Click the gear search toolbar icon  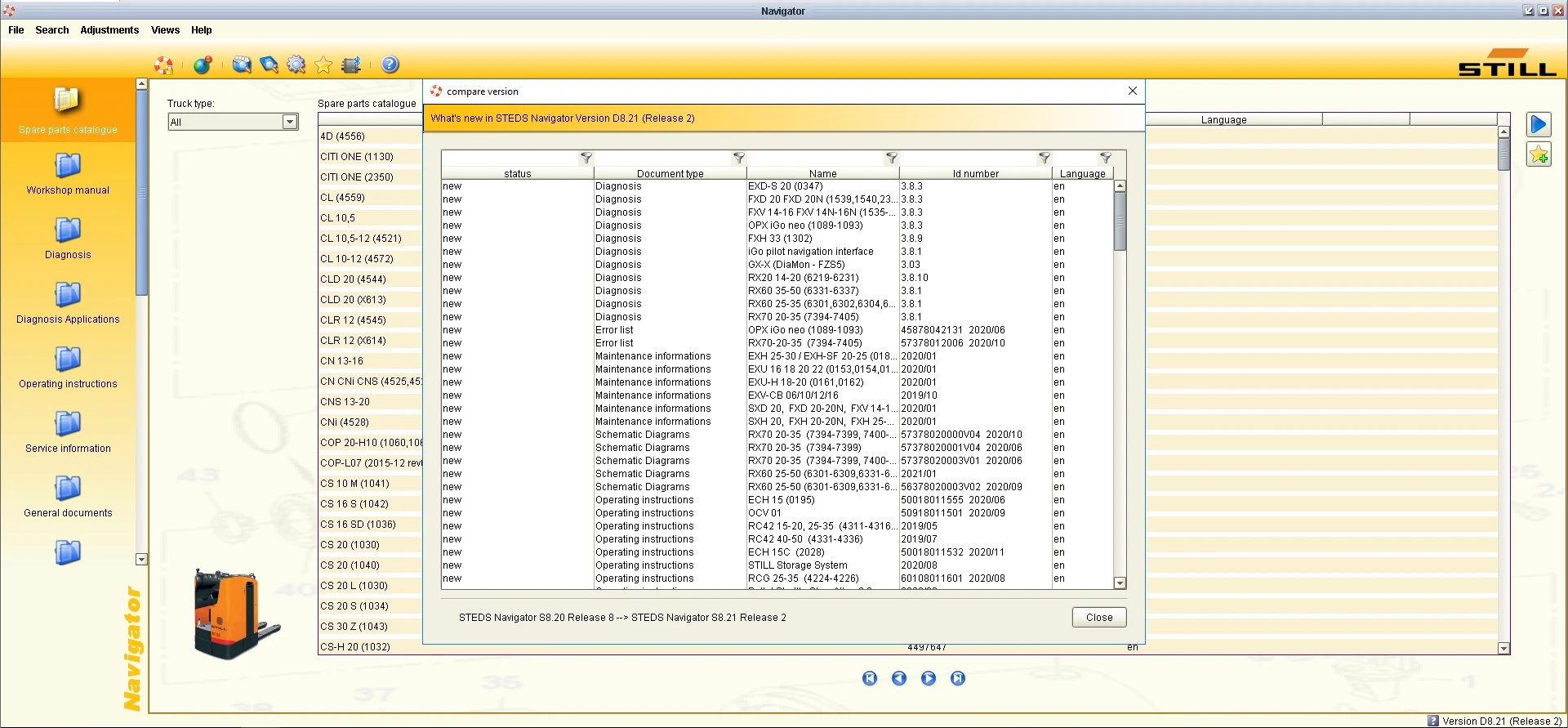296,65
